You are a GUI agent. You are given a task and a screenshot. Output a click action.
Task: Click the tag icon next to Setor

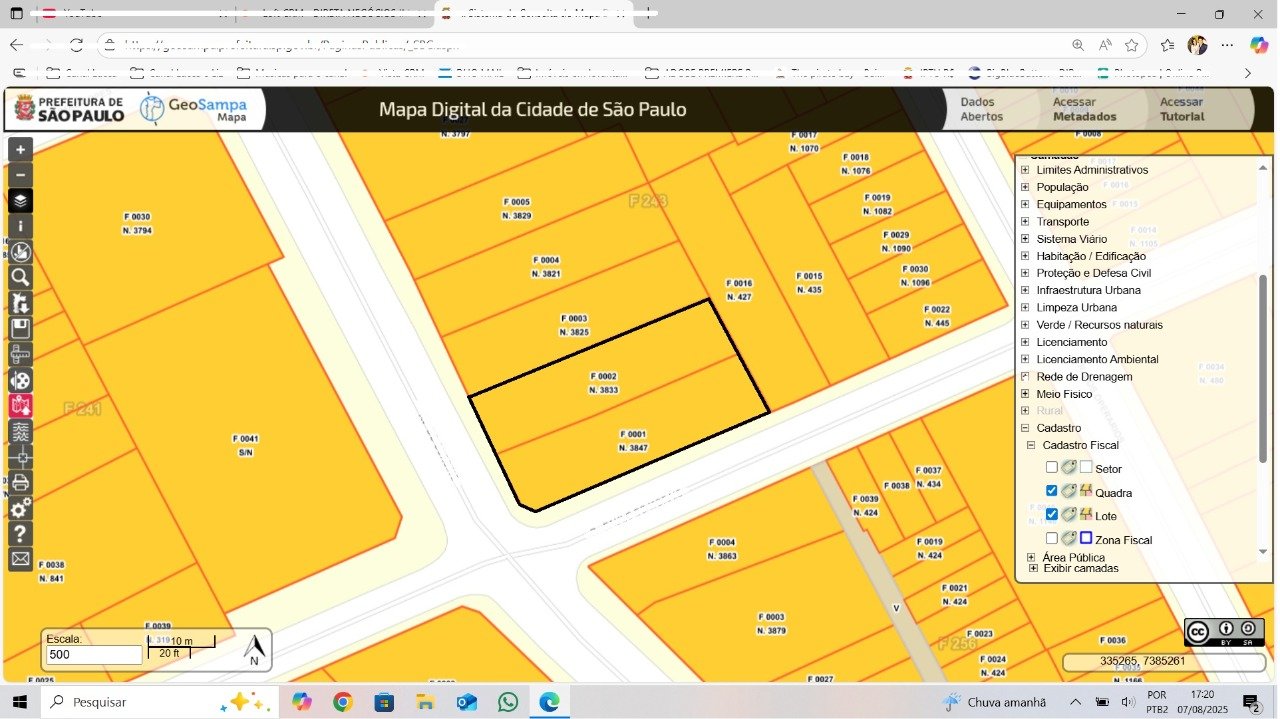1068,467
